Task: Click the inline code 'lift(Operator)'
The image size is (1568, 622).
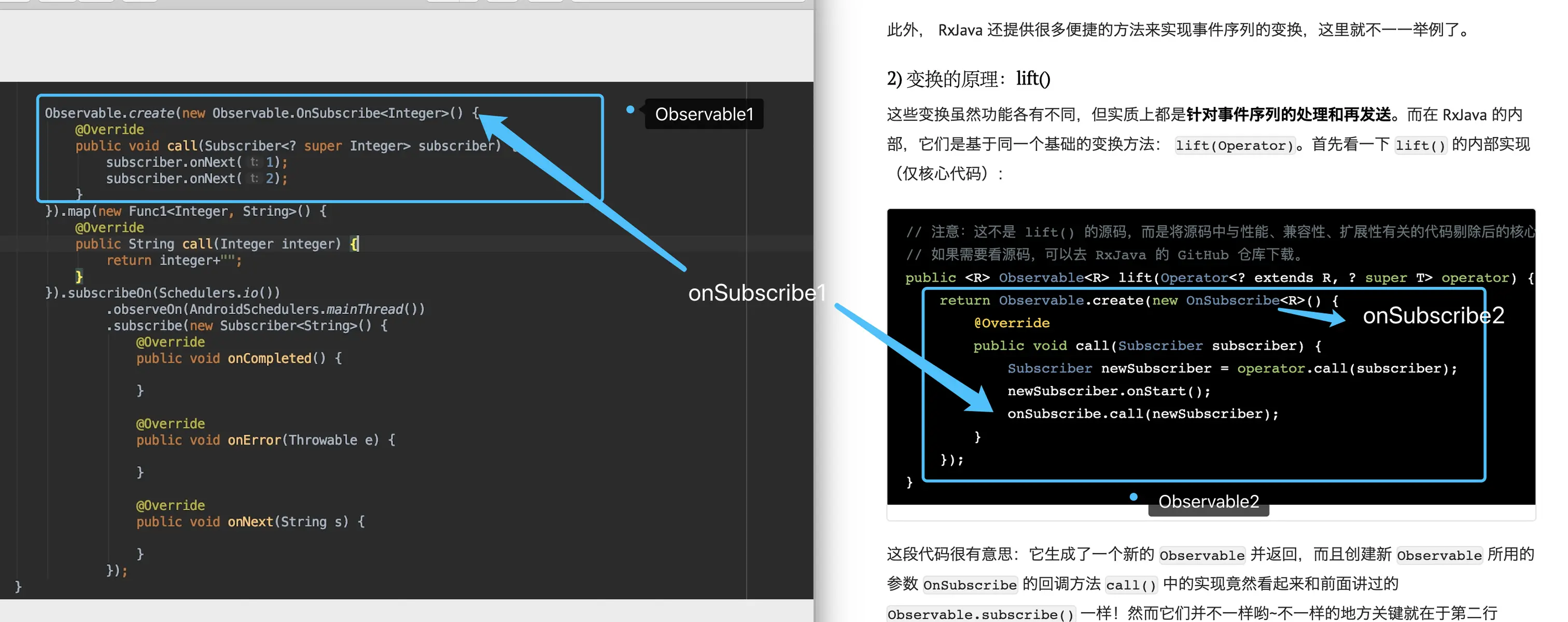Action: coord(1234,146)
